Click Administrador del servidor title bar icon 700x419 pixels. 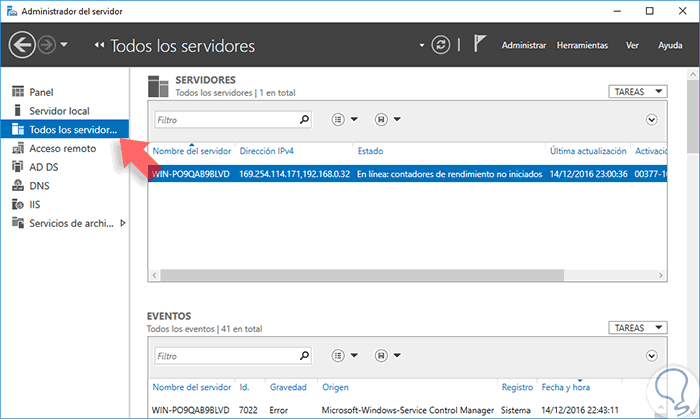tap(12, 11)
